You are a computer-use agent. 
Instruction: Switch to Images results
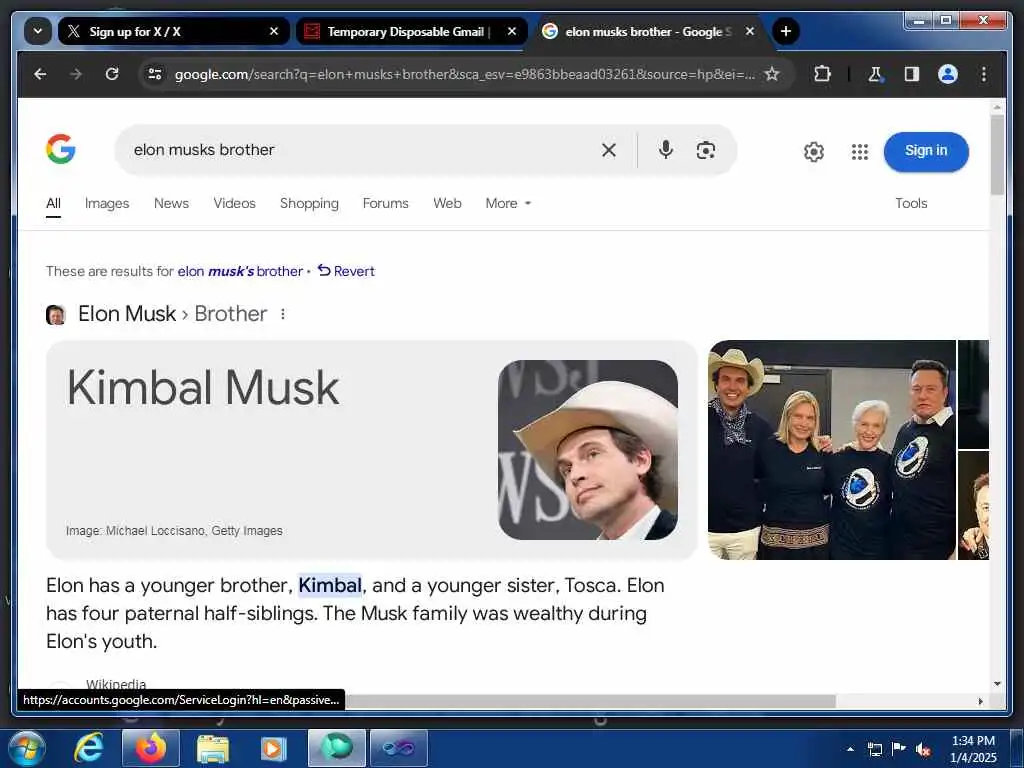click(107, 203)
